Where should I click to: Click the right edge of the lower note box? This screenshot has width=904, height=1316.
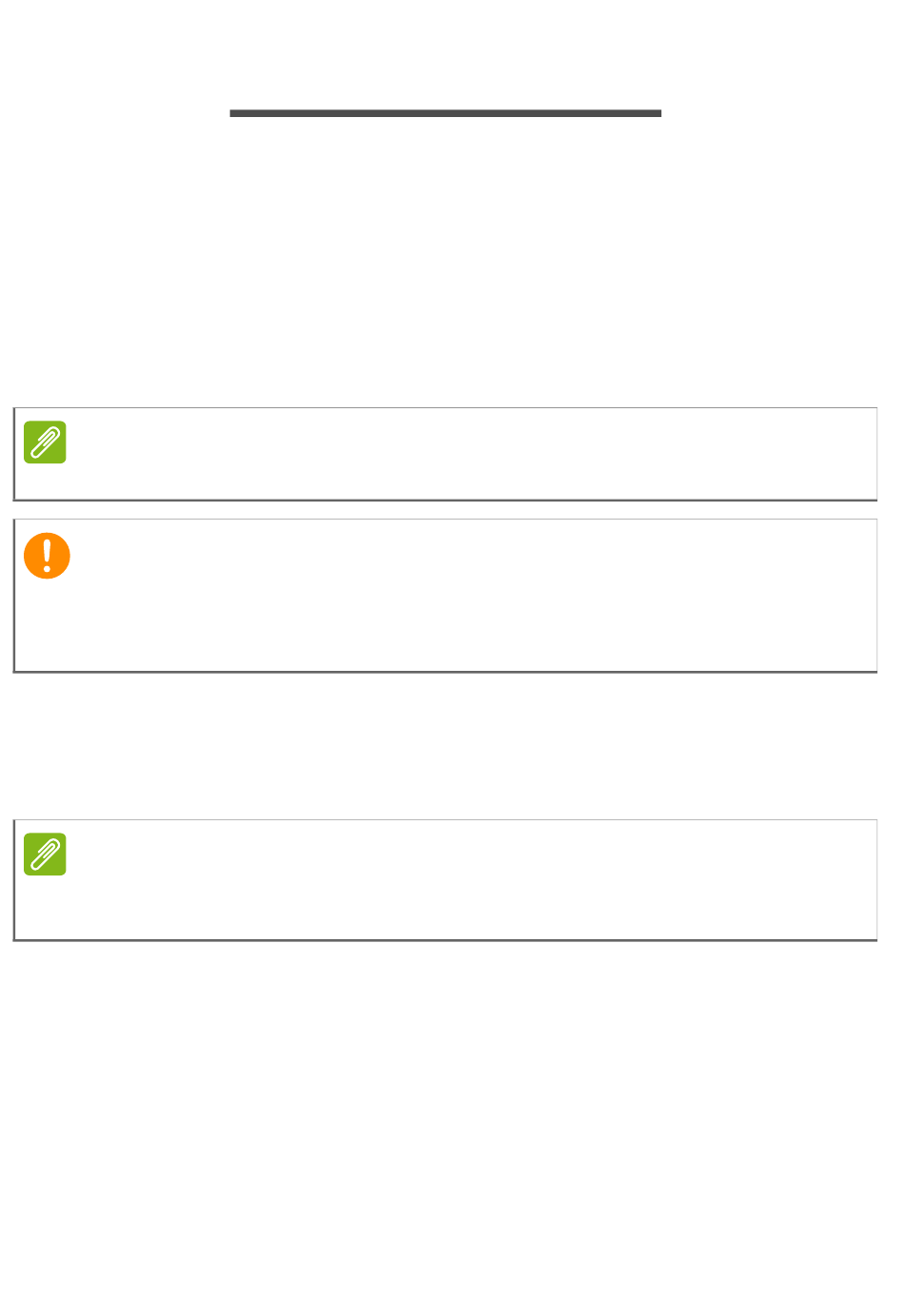click(x=876, y=879)
